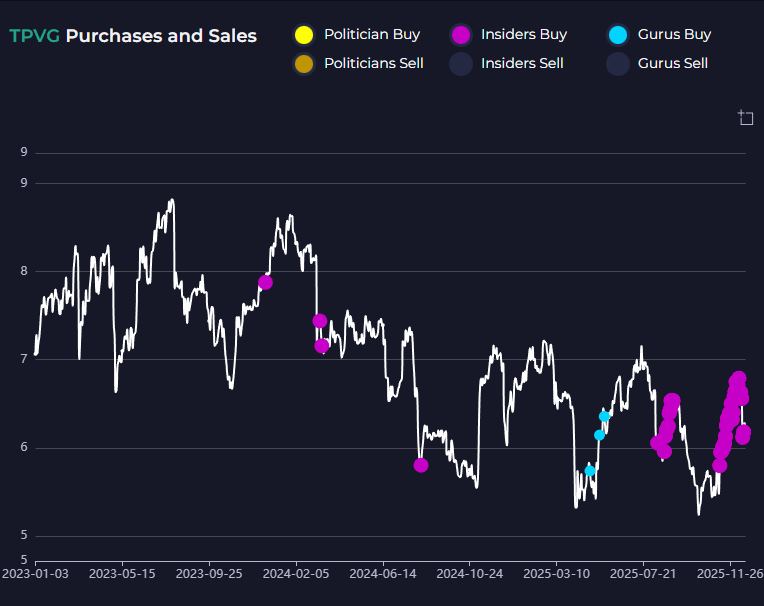Show the Gurus Sell series

coord(618,64)
